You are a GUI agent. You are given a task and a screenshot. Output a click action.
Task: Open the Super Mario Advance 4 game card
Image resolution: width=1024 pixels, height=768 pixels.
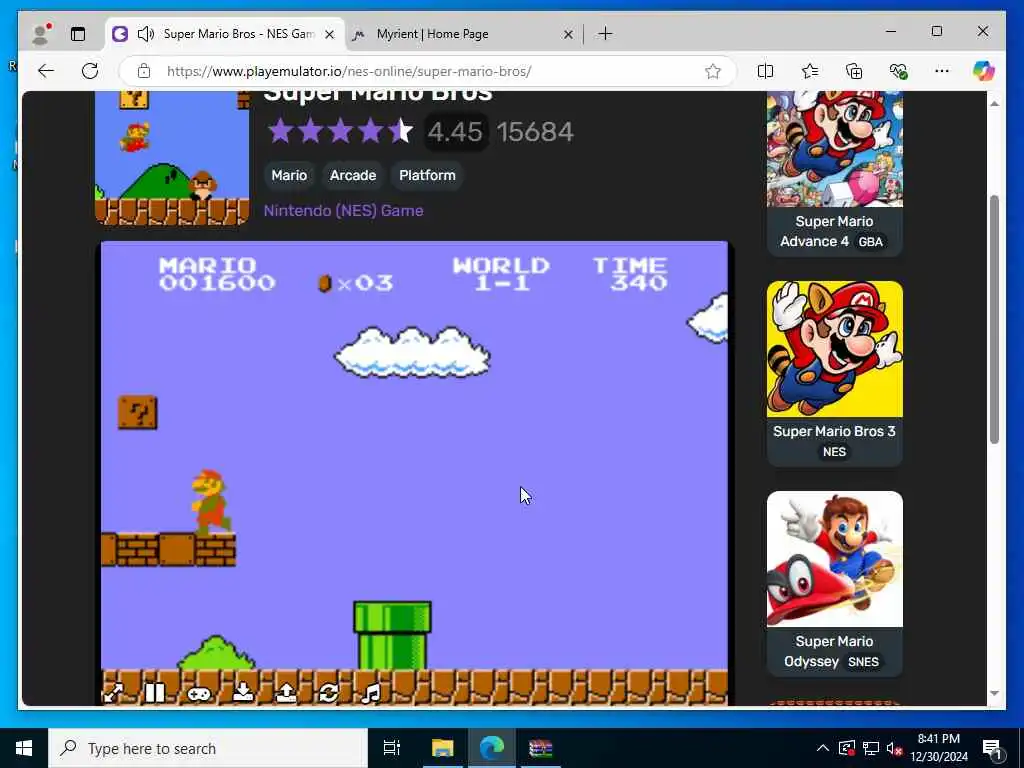tap(835, 173)
